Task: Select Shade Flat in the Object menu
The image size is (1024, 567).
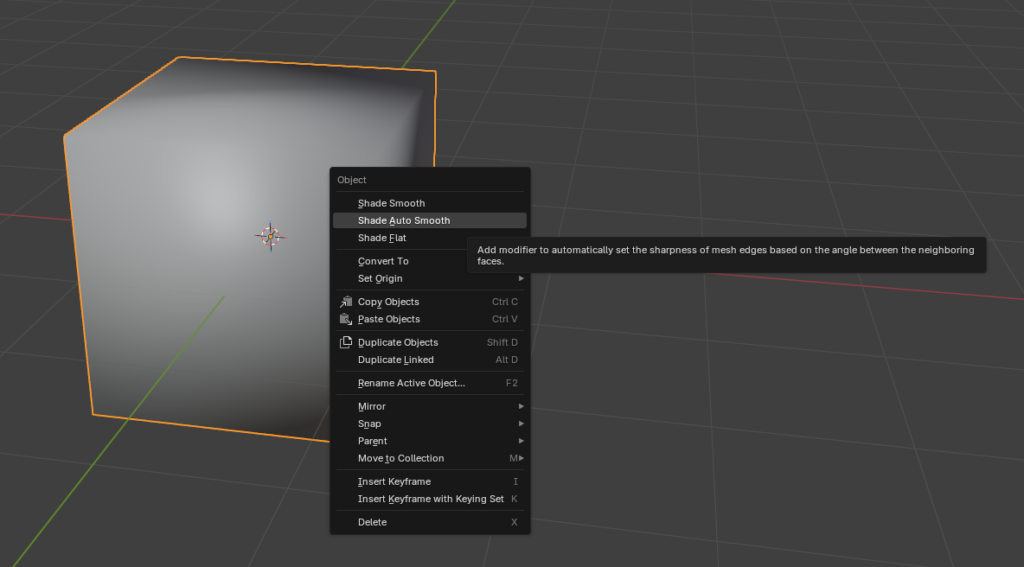Action: point(382,238)
